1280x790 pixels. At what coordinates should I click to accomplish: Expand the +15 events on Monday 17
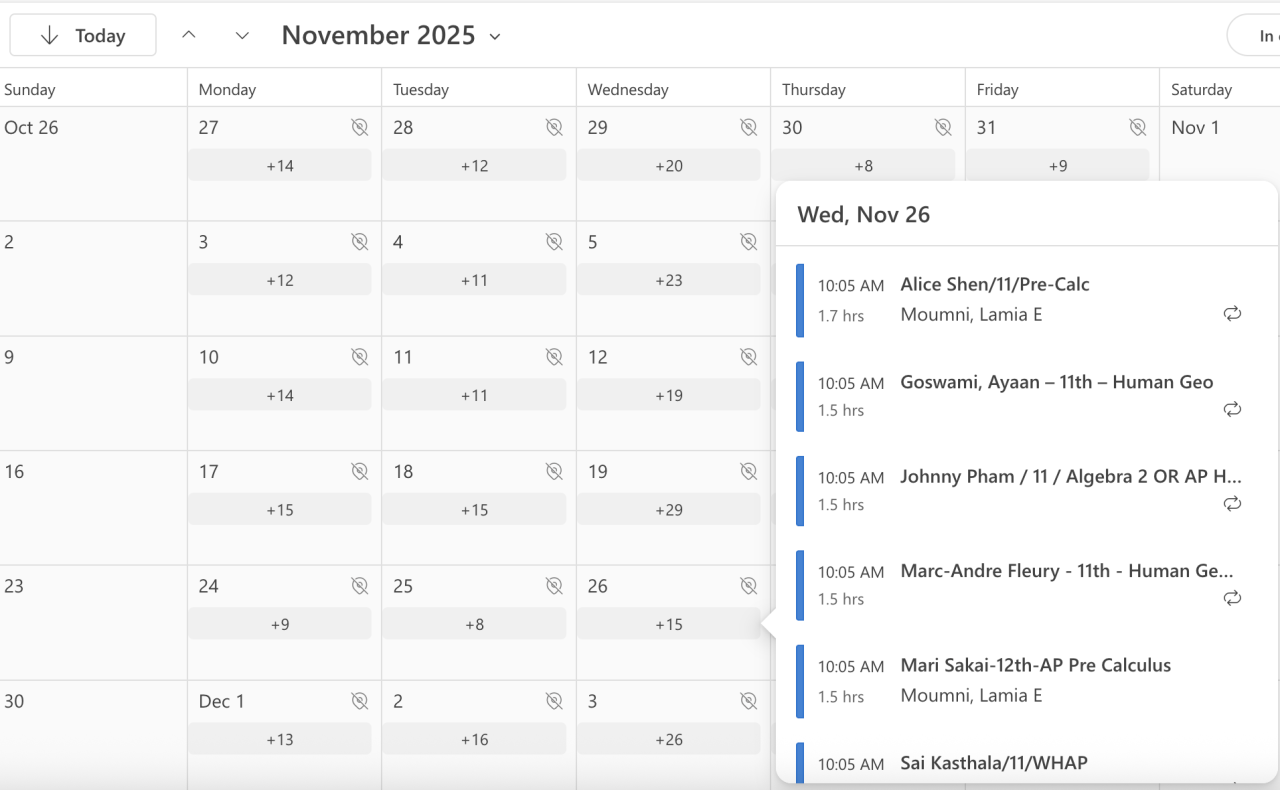click(280, 510)
